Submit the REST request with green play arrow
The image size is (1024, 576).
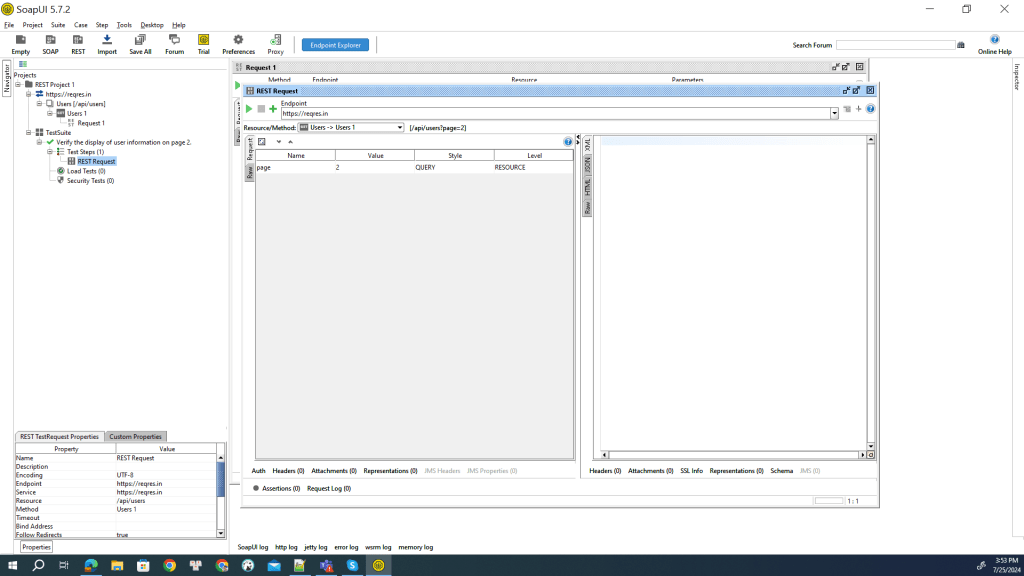(249, 109)
